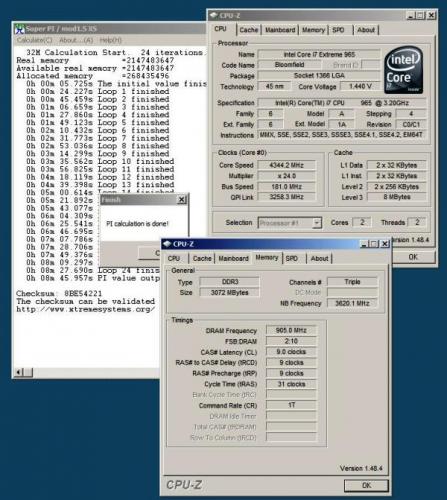Click the left arrow of Super PI scrollbar
The height and width of the screenshot is (500, 447).
point(19,372)
